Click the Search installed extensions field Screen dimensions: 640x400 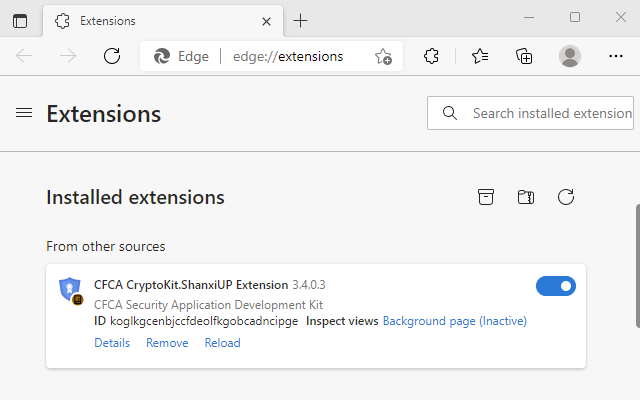(550, 113)
